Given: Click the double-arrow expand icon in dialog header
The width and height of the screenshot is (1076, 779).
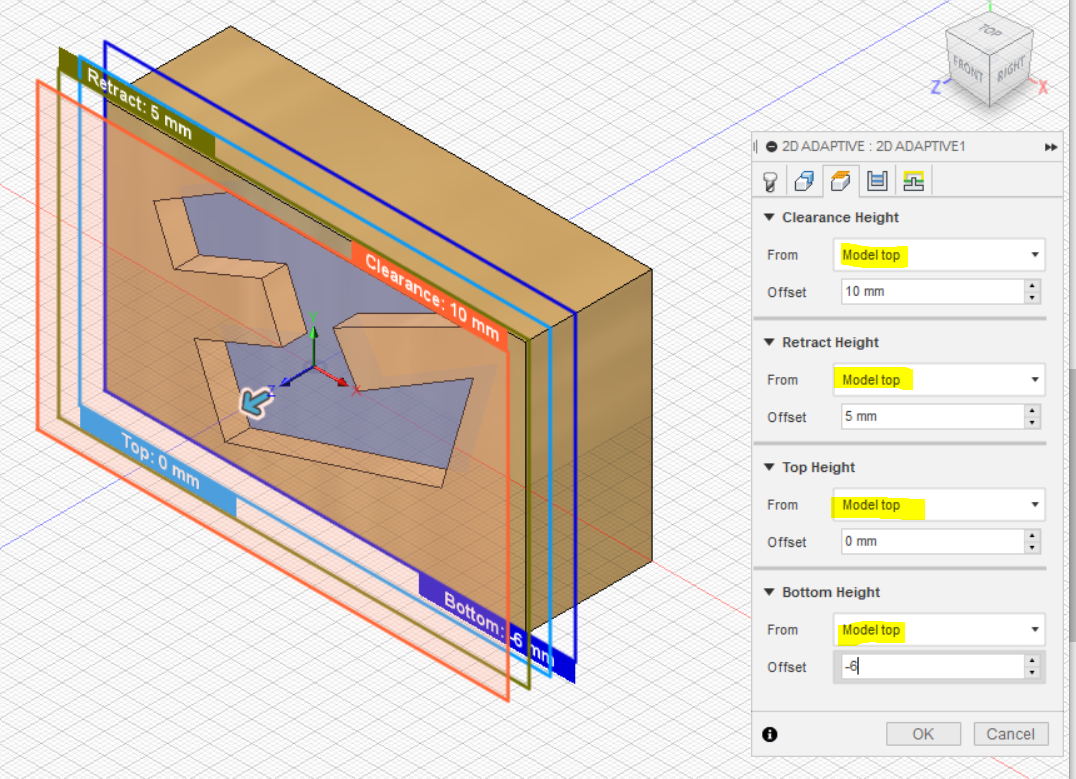Looking at the screenshot, I should (x=1051, y=147).
